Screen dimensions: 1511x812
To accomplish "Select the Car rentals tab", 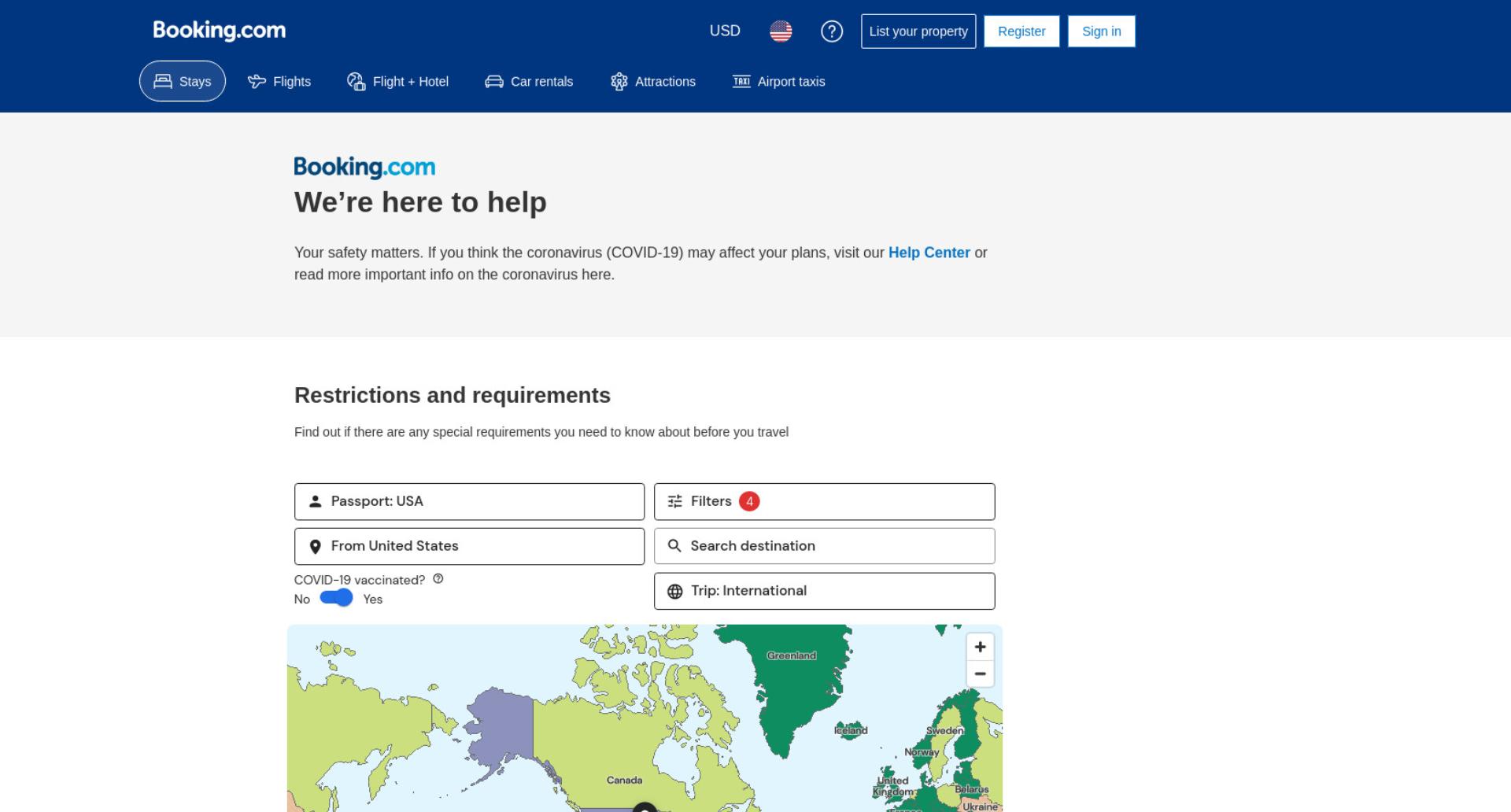I will pos(529,81).
